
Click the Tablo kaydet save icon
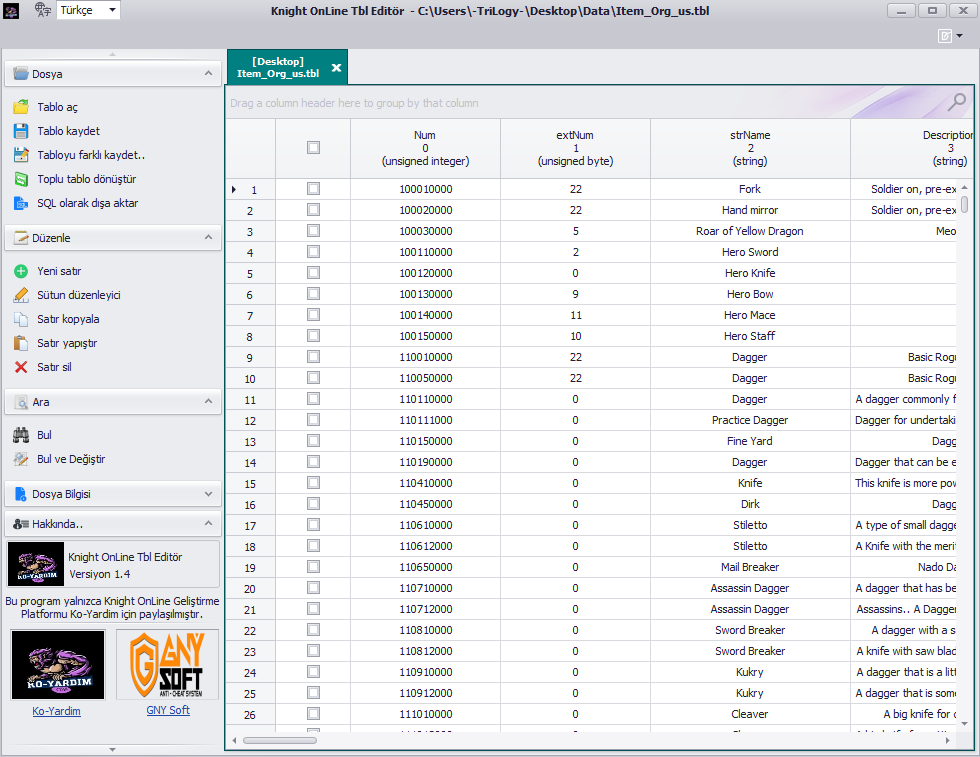click(x=21, y=131)
